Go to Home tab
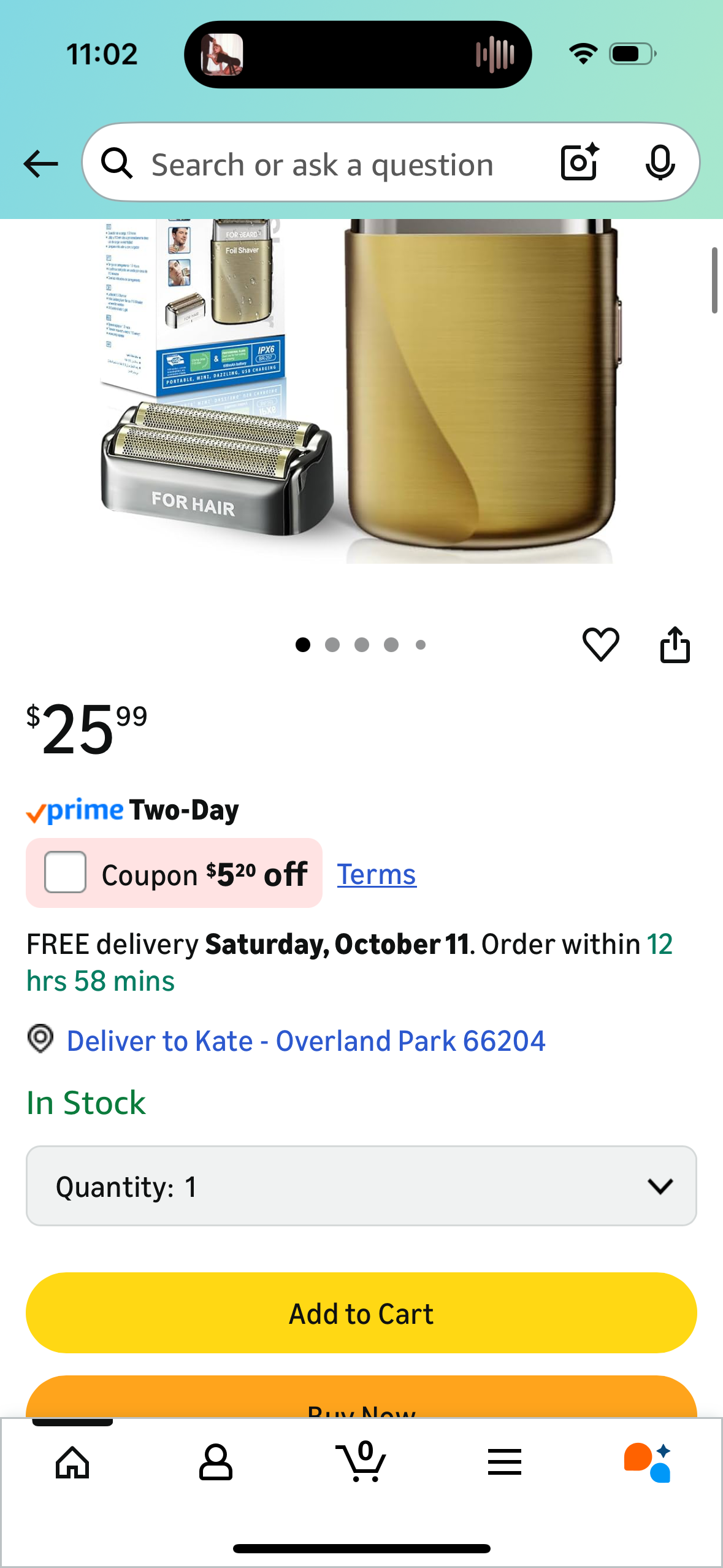This screenshot has height=1568, width=723. pos(72,1462)
